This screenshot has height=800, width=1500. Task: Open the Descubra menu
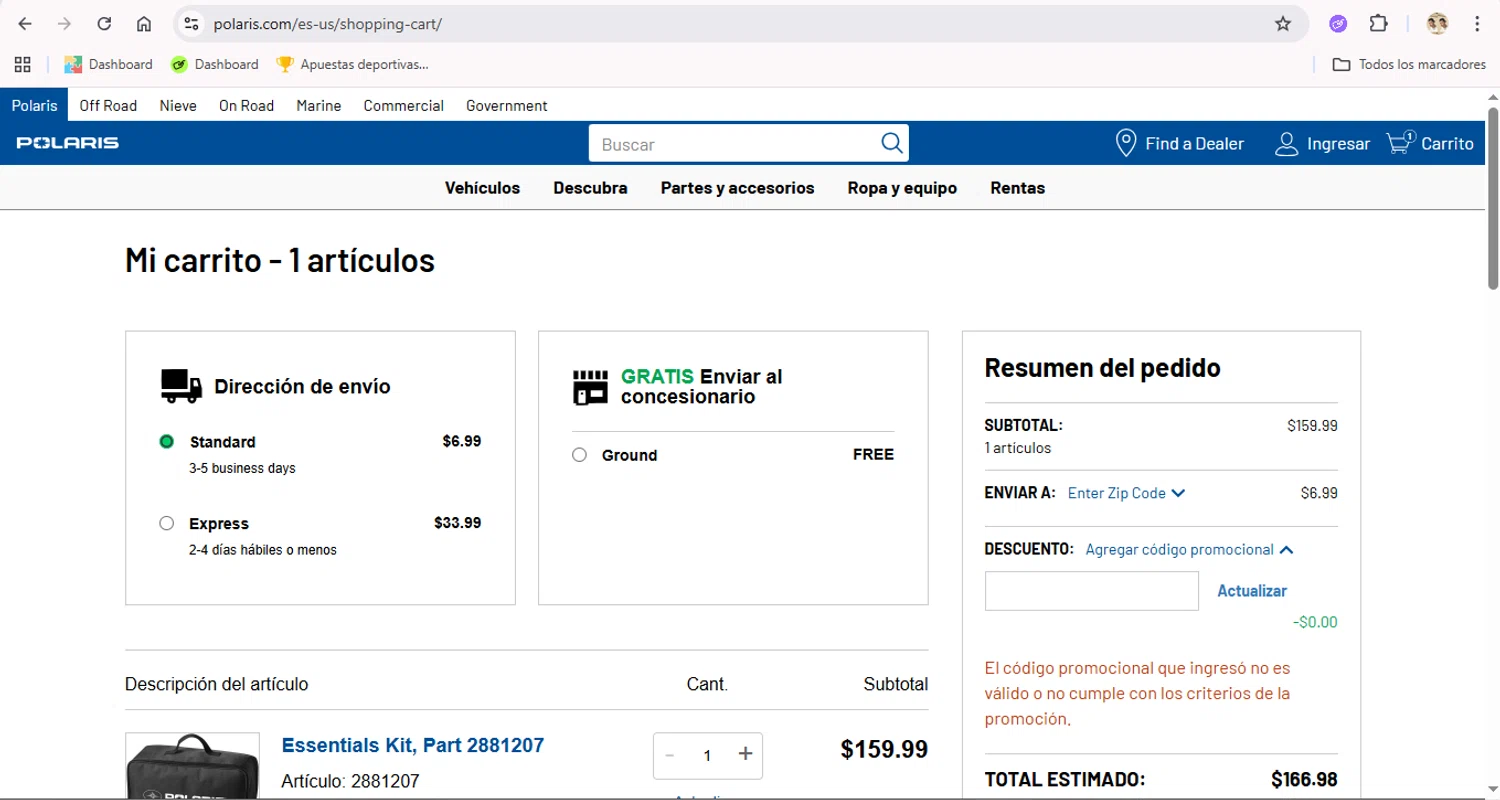click(590, 188)
